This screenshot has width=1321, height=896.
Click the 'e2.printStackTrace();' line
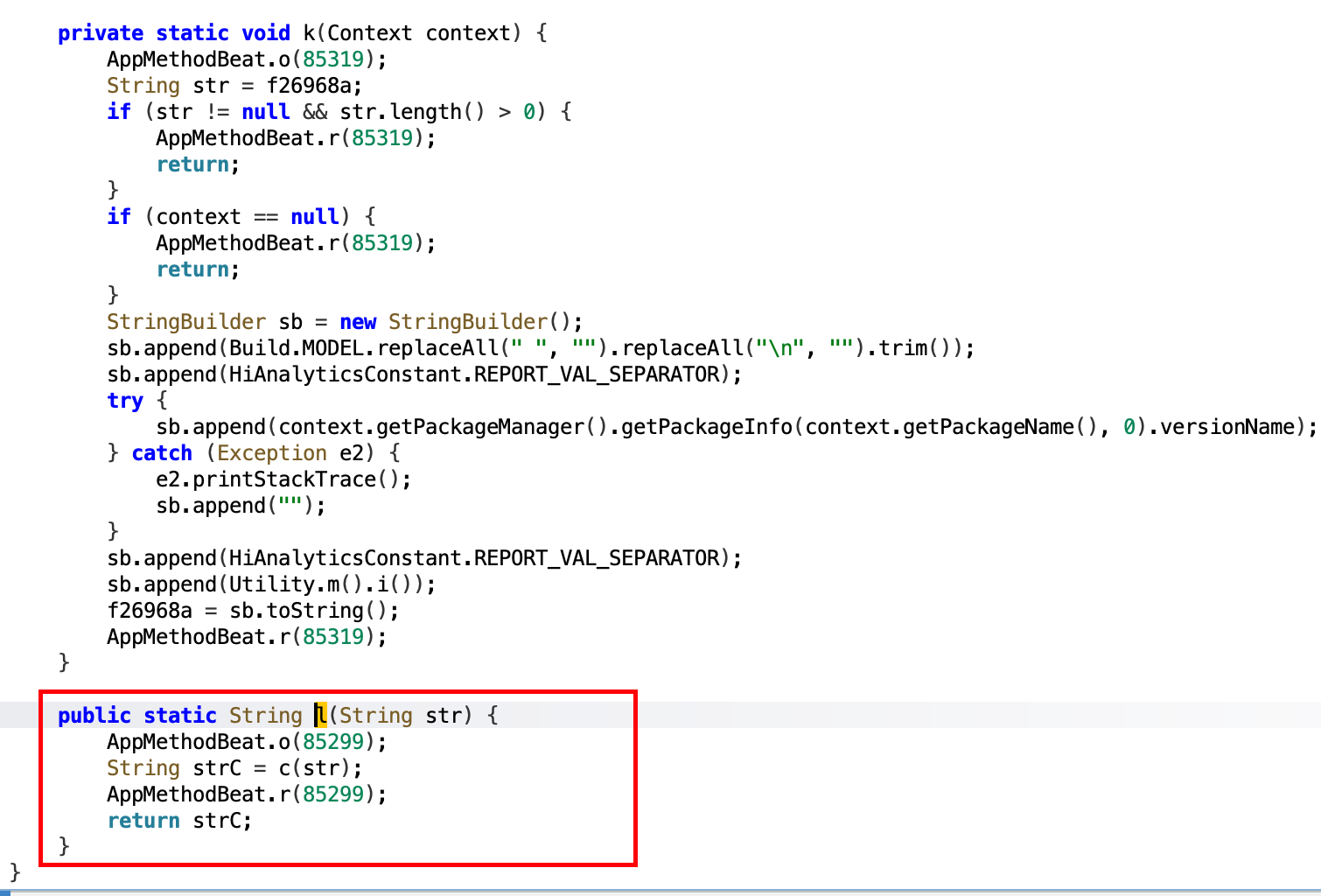pyautogui.click(x=283, y=479)
